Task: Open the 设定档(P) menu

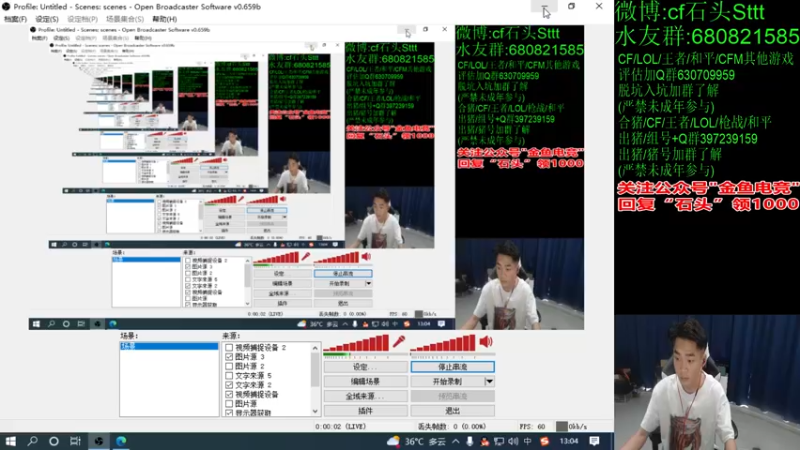Action: [x=82, y=19]
